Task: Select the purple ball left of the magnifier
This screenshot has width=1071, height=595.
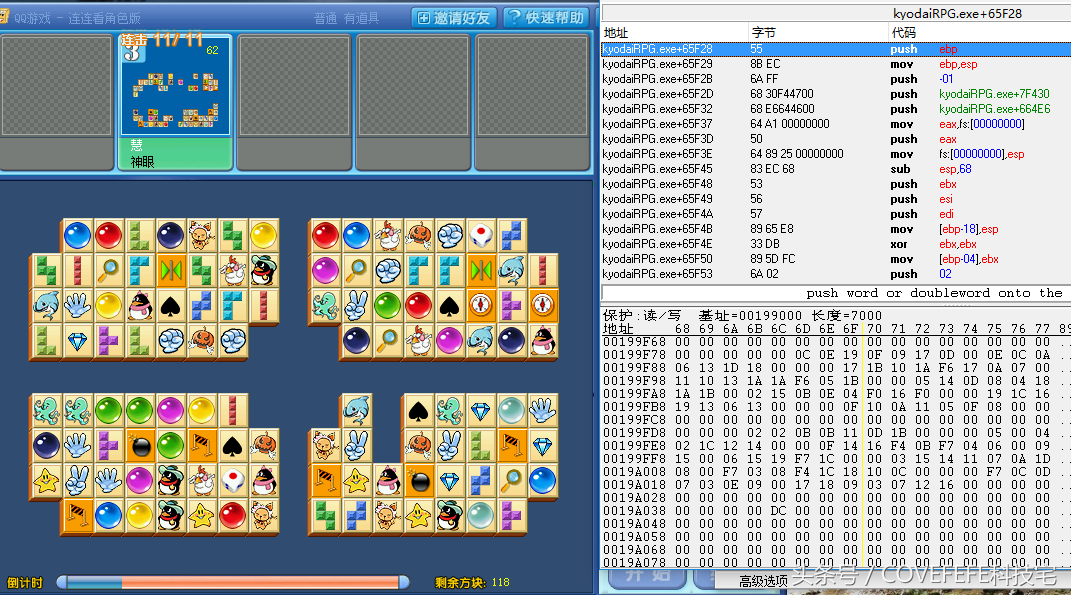Action: pyautogui.click(x=326, y=271)
